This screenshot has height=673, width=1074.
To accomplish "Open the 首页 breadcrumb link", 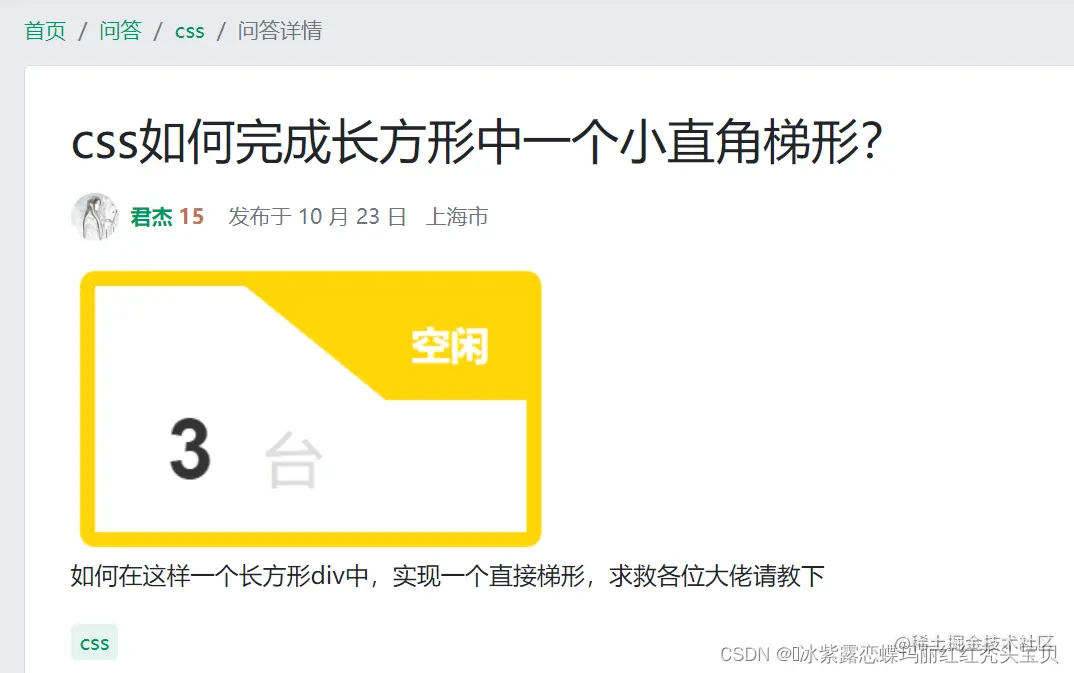I will point(45,31).
